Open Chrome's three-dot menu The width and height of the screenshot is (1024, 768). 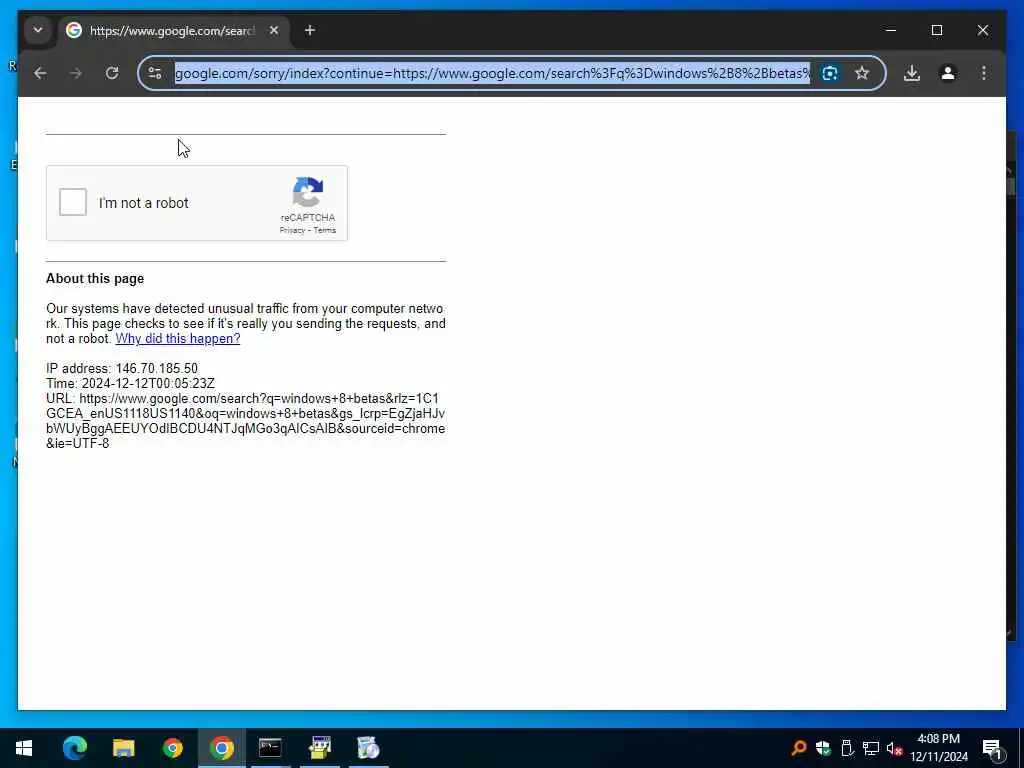[984, 73]
